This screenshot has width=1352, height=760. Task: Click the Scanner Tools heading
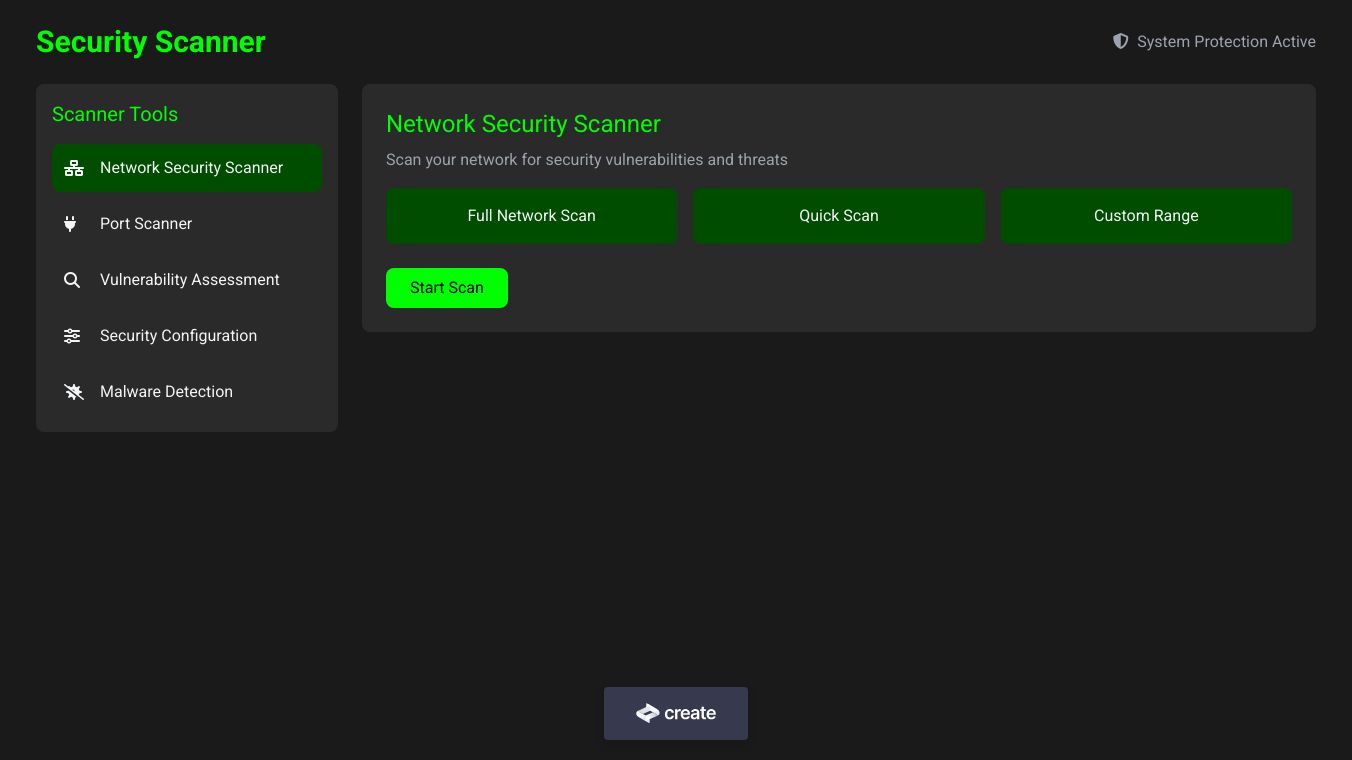[115, 114]
